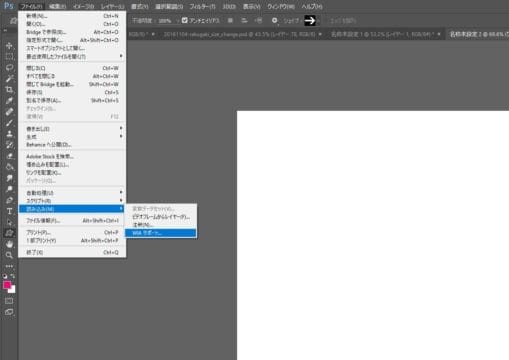Viewport: 509px width, 360px height.
Task: Open the pink foreground color swatch
Action: click(x=7, y=285)
